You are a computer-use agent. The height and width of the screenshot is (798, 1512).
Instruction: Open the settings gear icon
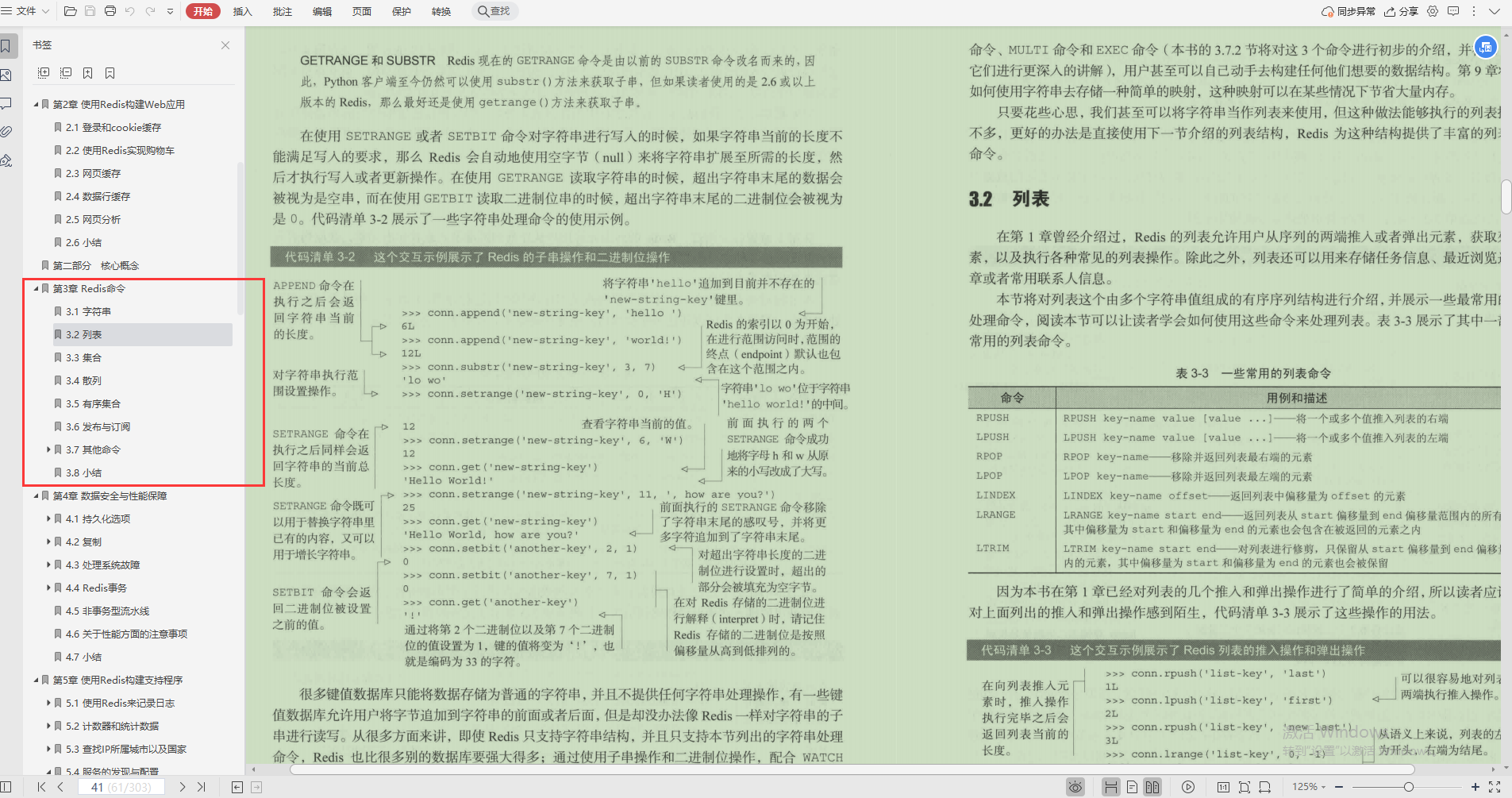[x=1433, y=11]
